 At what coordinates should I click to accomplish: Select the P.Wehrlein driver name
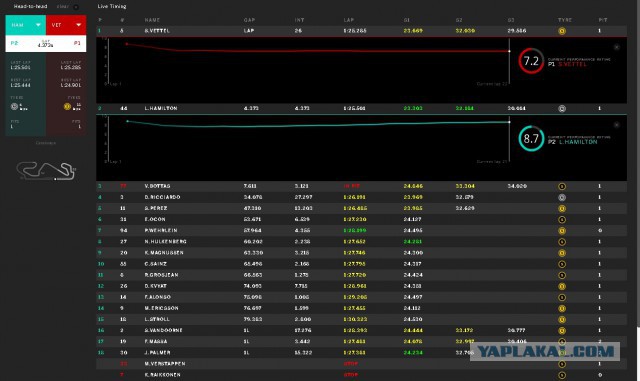click(161, 230)
